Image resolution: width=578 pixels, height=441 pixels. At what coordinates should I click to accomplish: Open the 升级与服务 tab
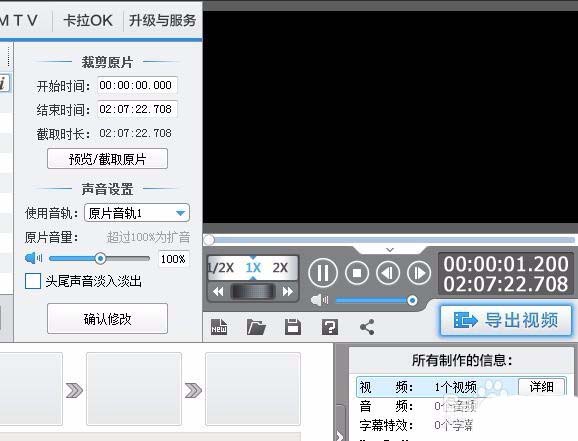tap(162, 20)
